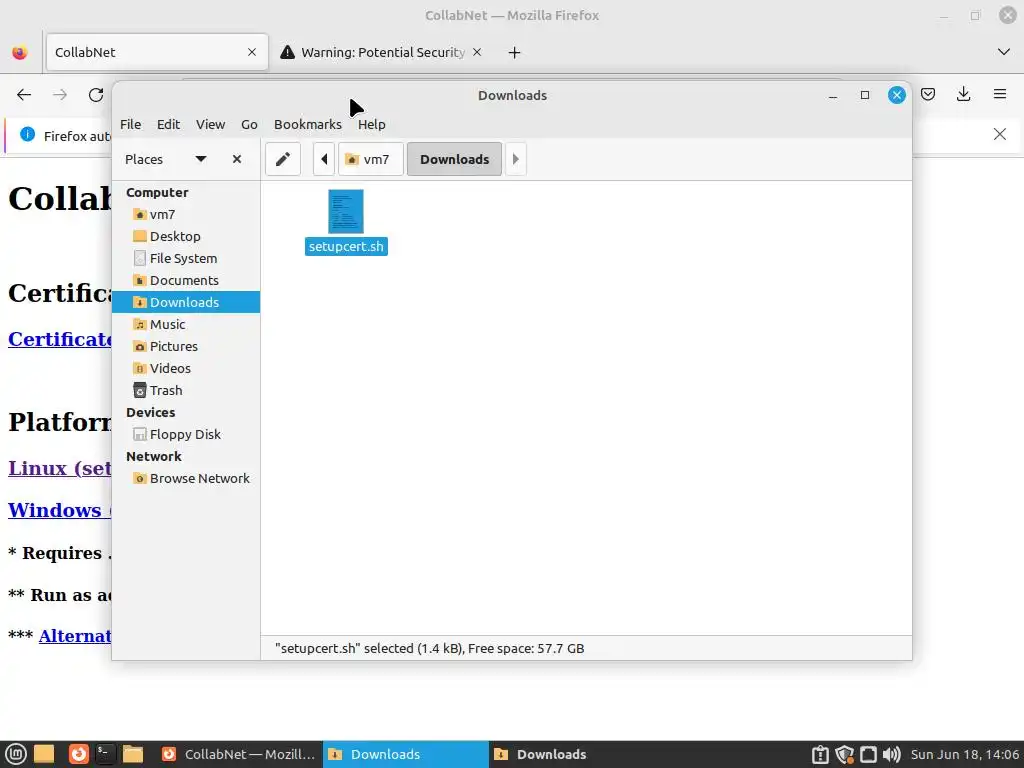
Task: Open the Linux Mint start menu
Action: pos(16,754)
